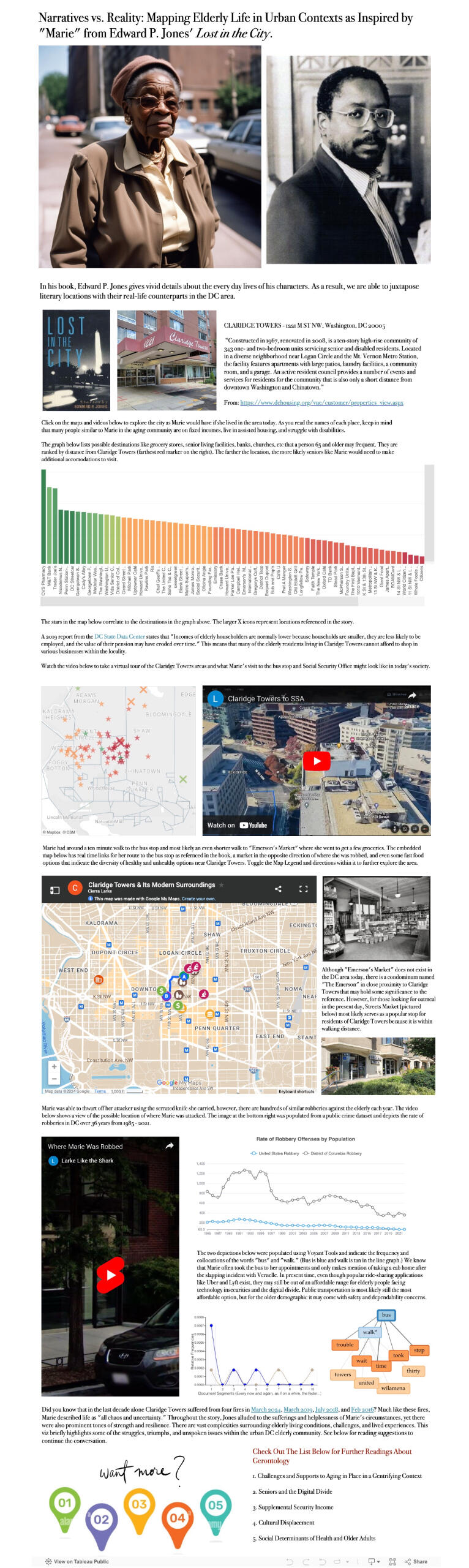The height and width of the screenshot is (1568, 469).
Task: Click the share arrow on Claridge Towers video
Action: pyautogui.click(x=412, y=695)
